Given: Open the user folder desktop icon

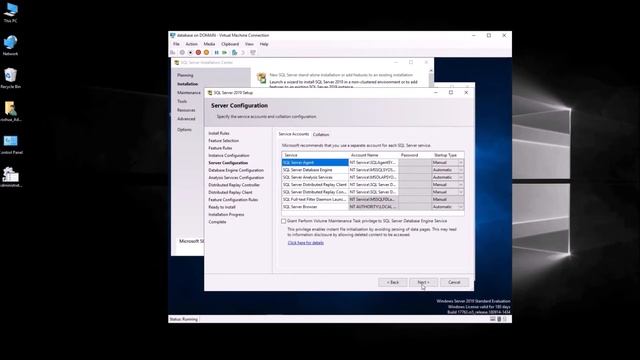Looking at the screenshot, I should pyautogui.click(x=11, y=111).
